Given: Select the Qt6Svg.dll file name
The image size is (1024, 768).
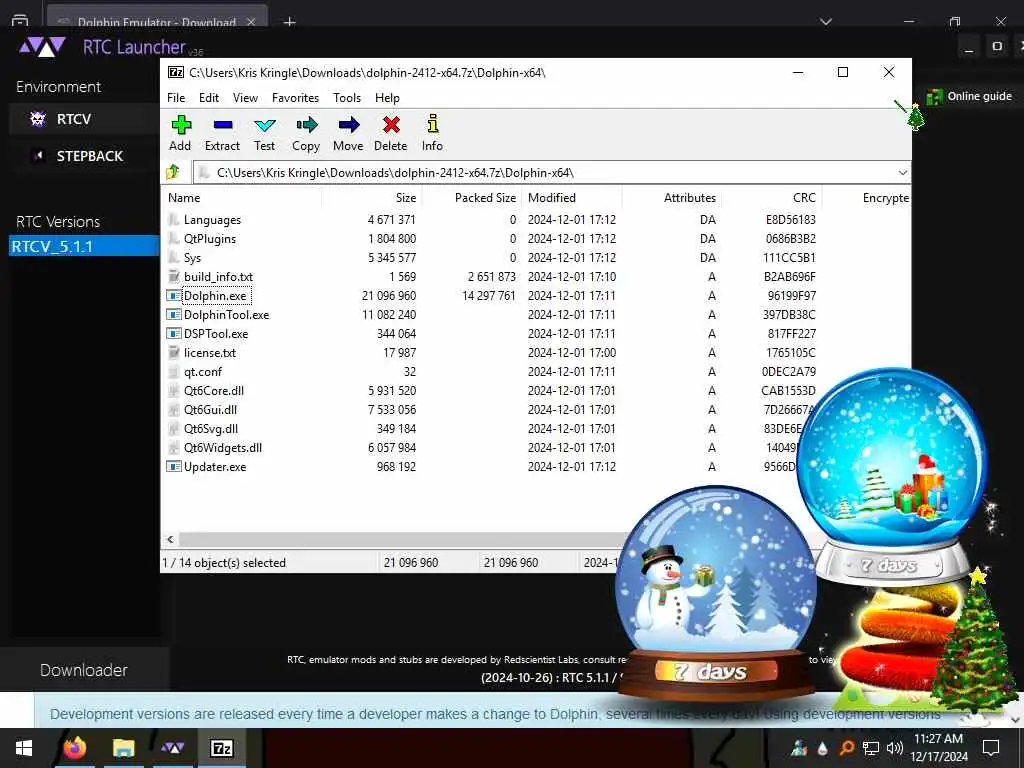Looking at the screenshot, I should [x=211, y=429].
